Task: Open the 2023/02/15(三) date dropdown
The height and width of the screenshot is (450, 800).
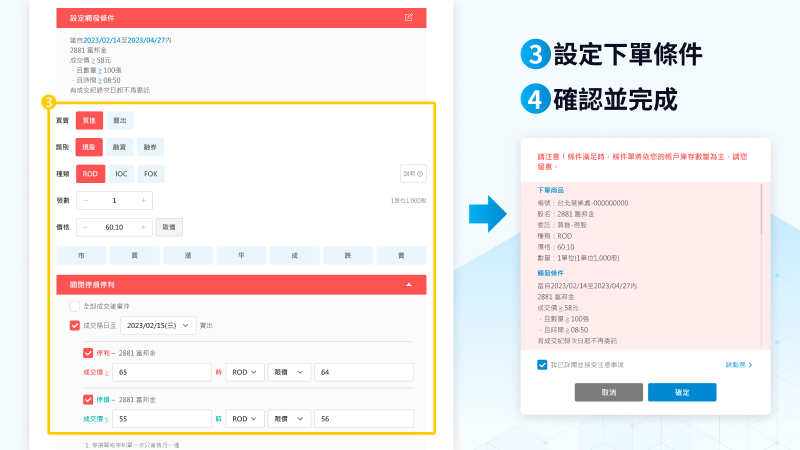Action: pos(162,325)
